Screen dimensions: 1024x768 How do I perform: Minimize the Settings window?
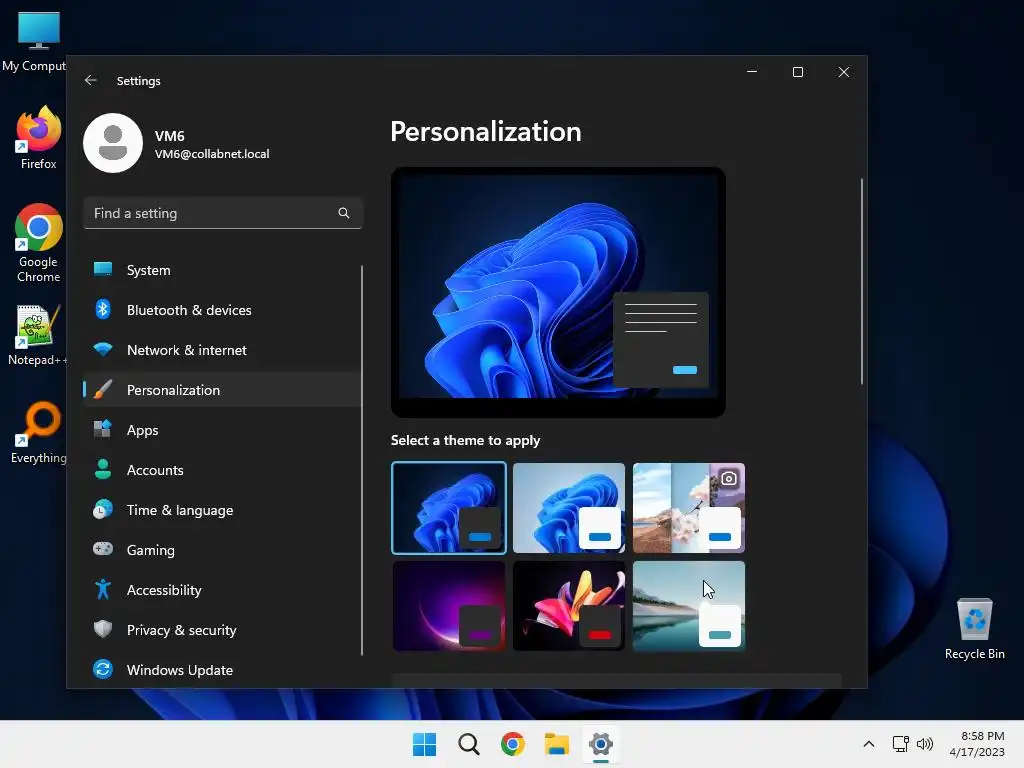752,72
